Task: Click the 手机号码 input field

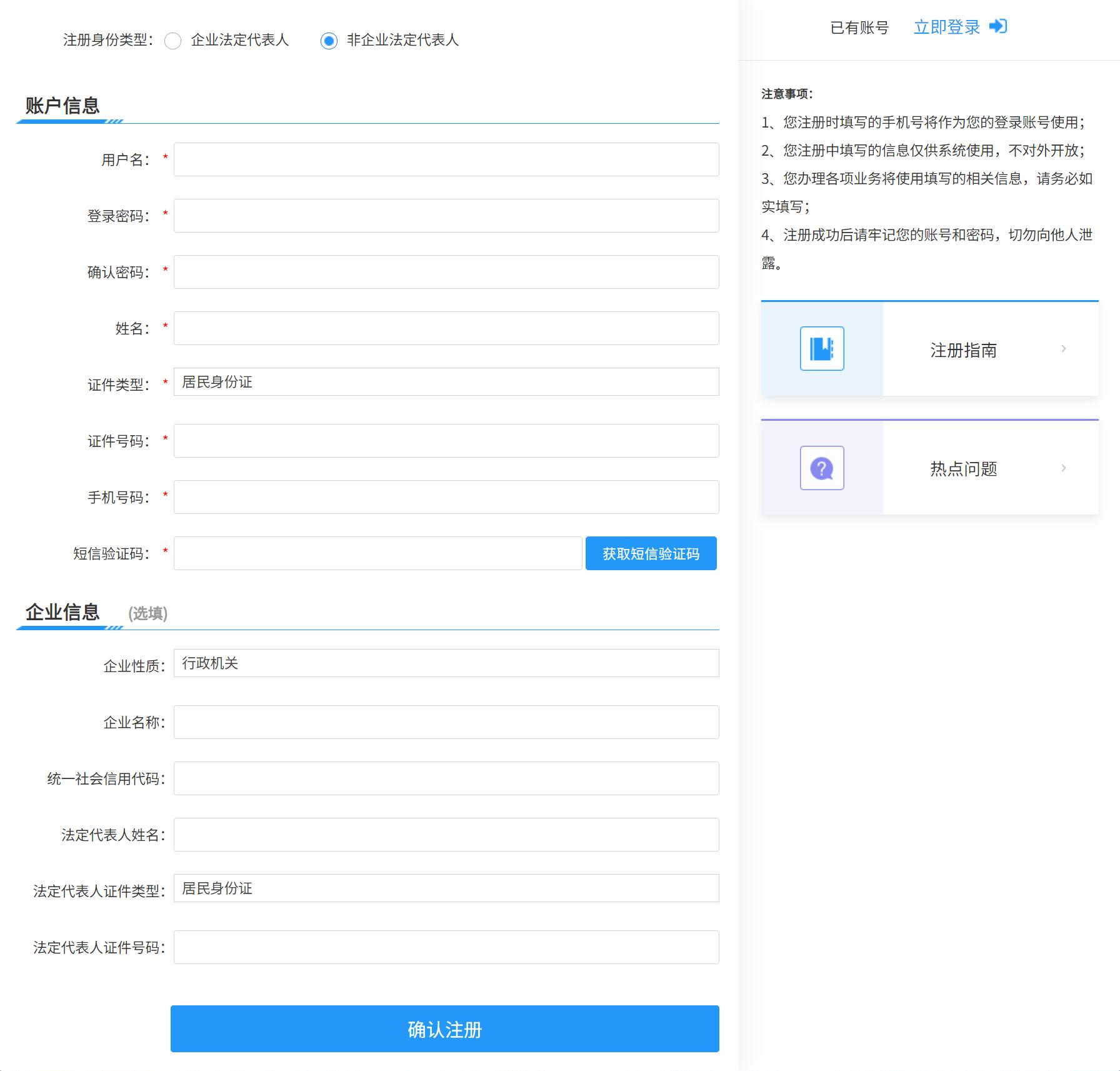Action: (x=446, y=497)
